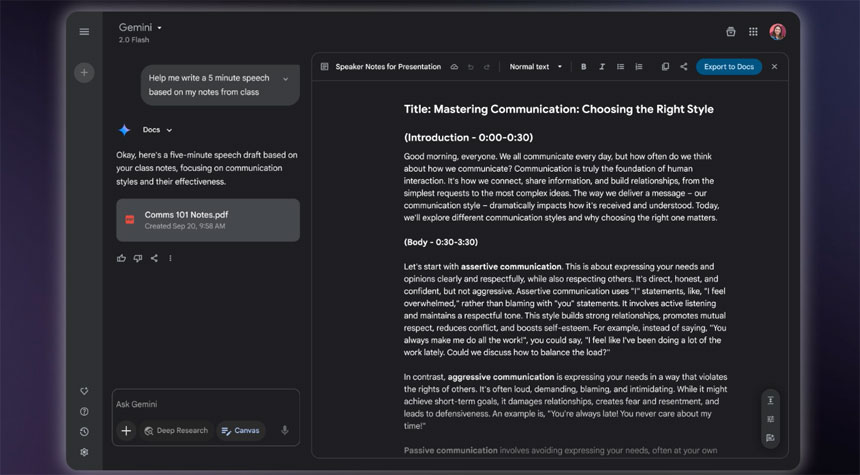Toggle the Canvas mode chip
This screenshot has height=475, width=860.
coord(241,431)
